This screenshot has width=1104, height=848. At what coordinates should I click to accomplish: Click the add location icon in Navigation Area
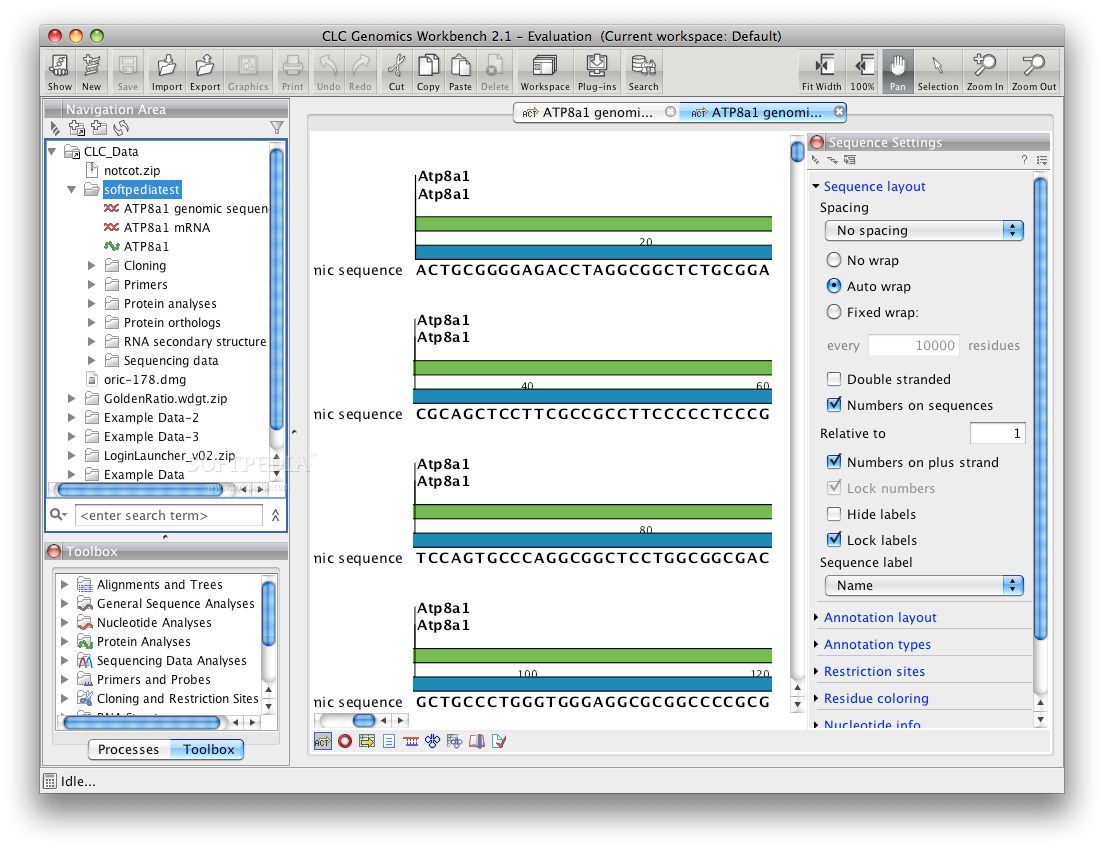(77, 127)
